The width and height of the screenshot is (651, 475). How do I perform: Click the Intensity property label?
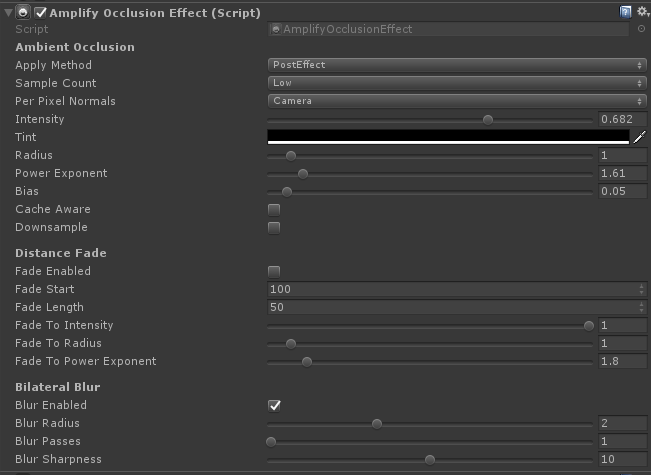tap(40, 119)
